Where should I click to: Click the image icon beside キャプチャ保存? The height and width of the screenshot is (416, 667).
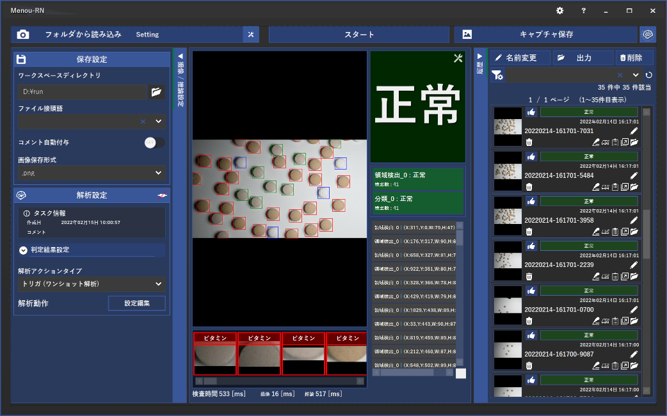[x=467, y=34]
